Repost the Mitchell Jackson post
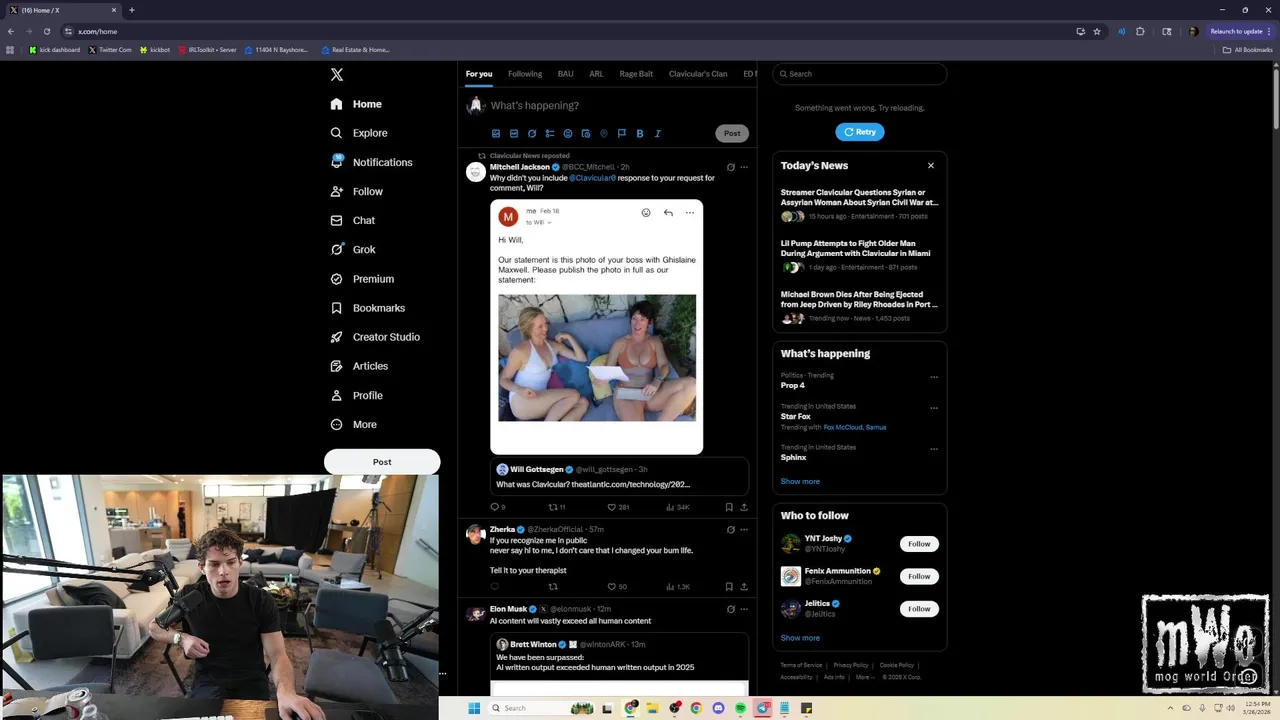This screenshot has height=720, width=1280. pyautogui.click(x=556, y=507)
